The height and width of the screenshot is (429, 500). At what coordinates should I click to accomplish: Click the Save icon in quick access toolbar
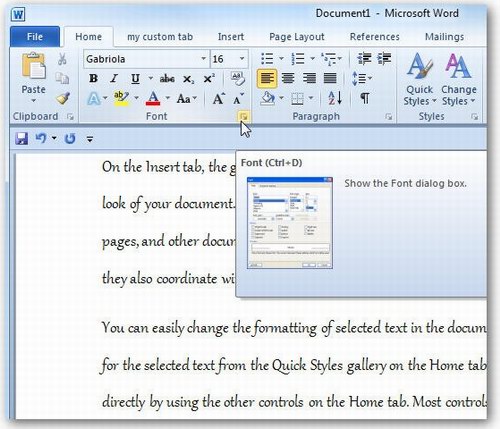(x=22, y=138)
